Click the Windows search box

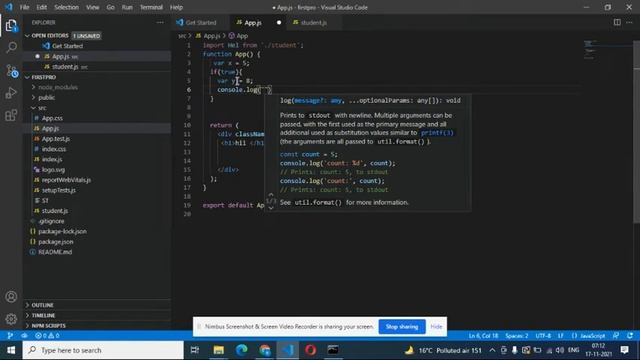[103, 350]
